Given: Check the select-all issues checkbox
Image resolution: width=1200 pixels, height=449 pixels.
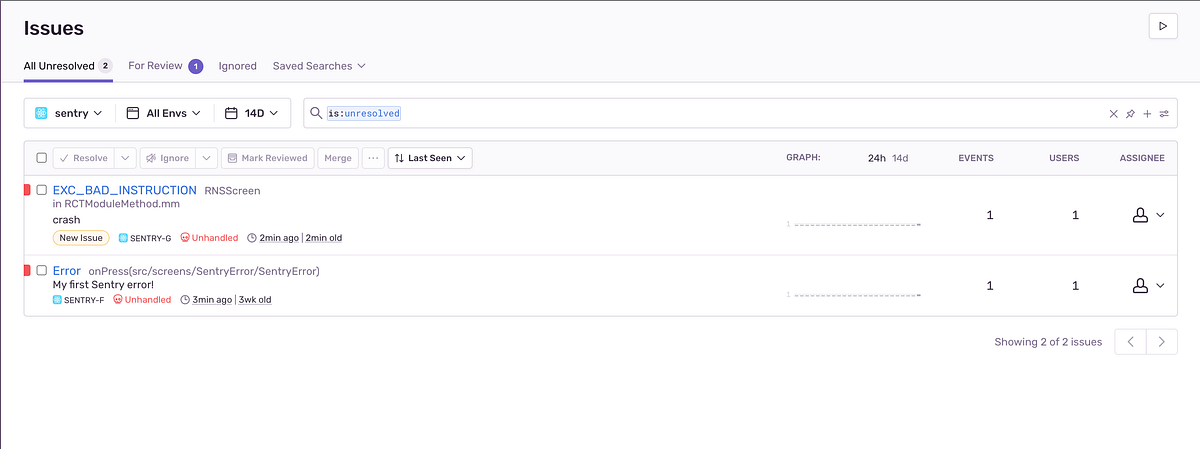Looking at the screenshot, I should coord(41,158).
